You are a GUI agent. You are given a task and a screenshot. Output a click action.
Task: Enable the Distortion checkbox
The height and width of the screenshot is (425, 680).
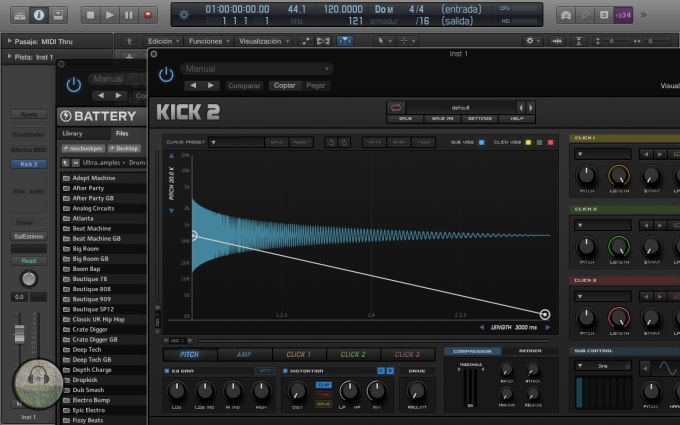(x=285, y=371)
